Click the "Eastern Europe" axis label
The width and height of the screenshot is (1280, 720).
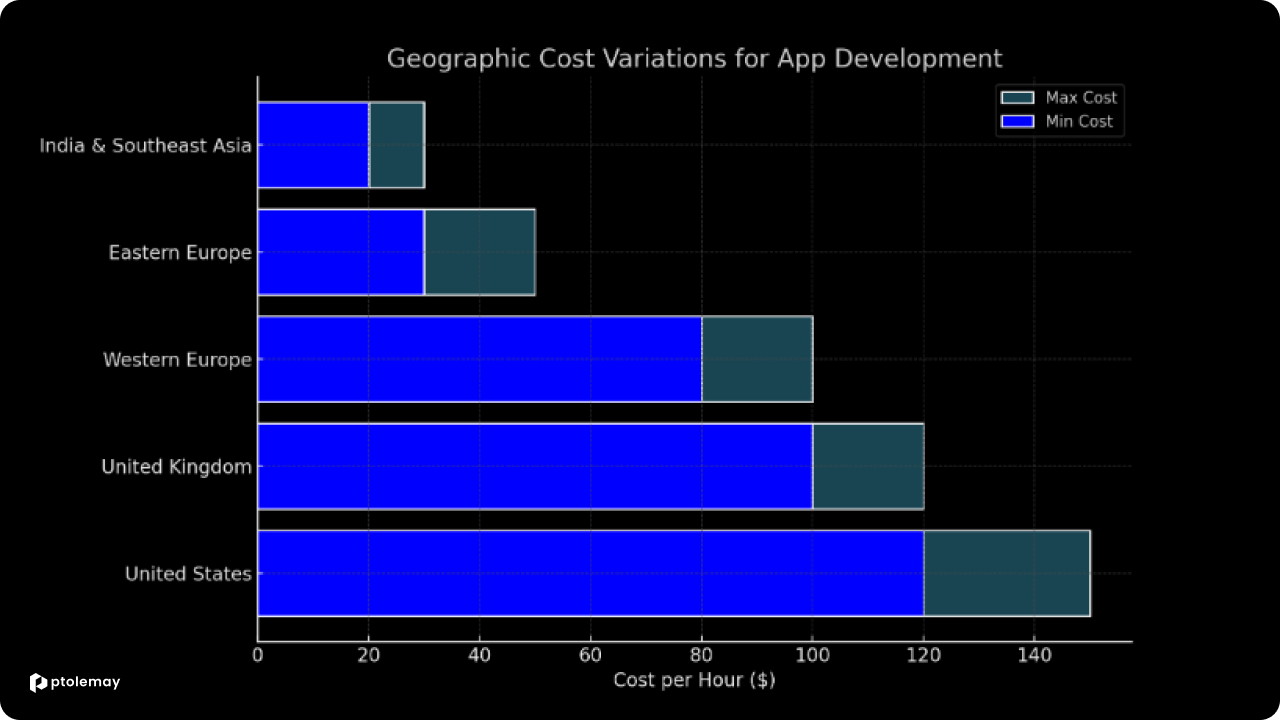180,253
